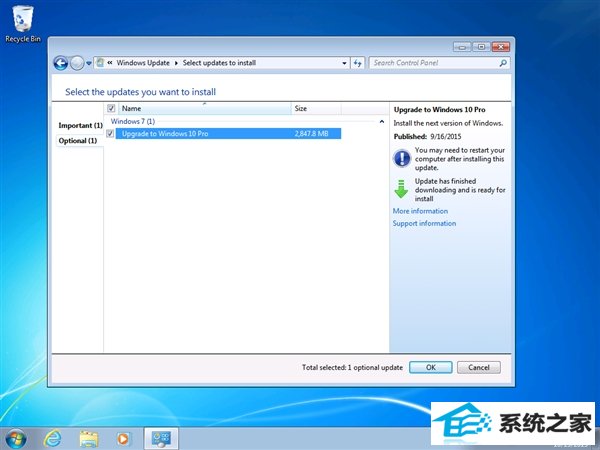This screenshot has width=600, height=450.
Task: Open the More information link
Action: (420, 211)
